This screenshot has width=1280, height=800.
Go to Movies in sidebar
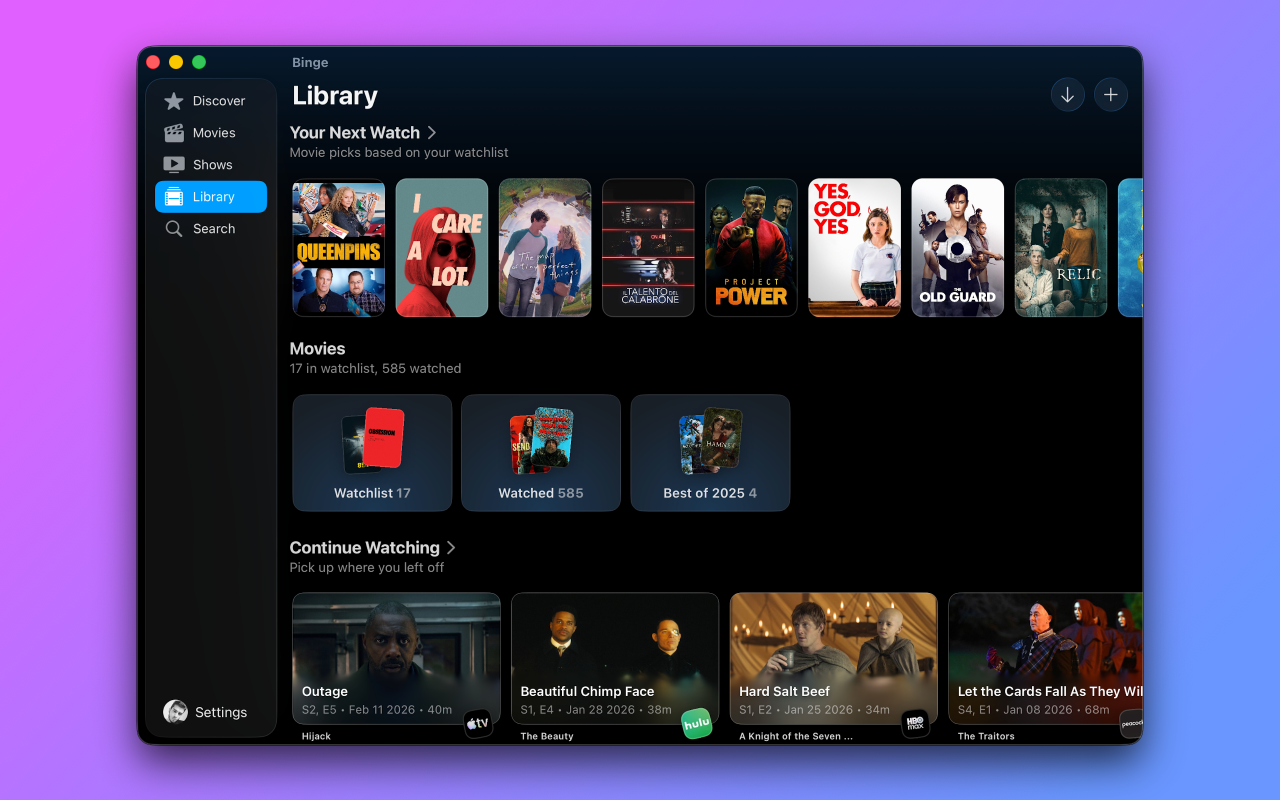click(x=211, y=133)
